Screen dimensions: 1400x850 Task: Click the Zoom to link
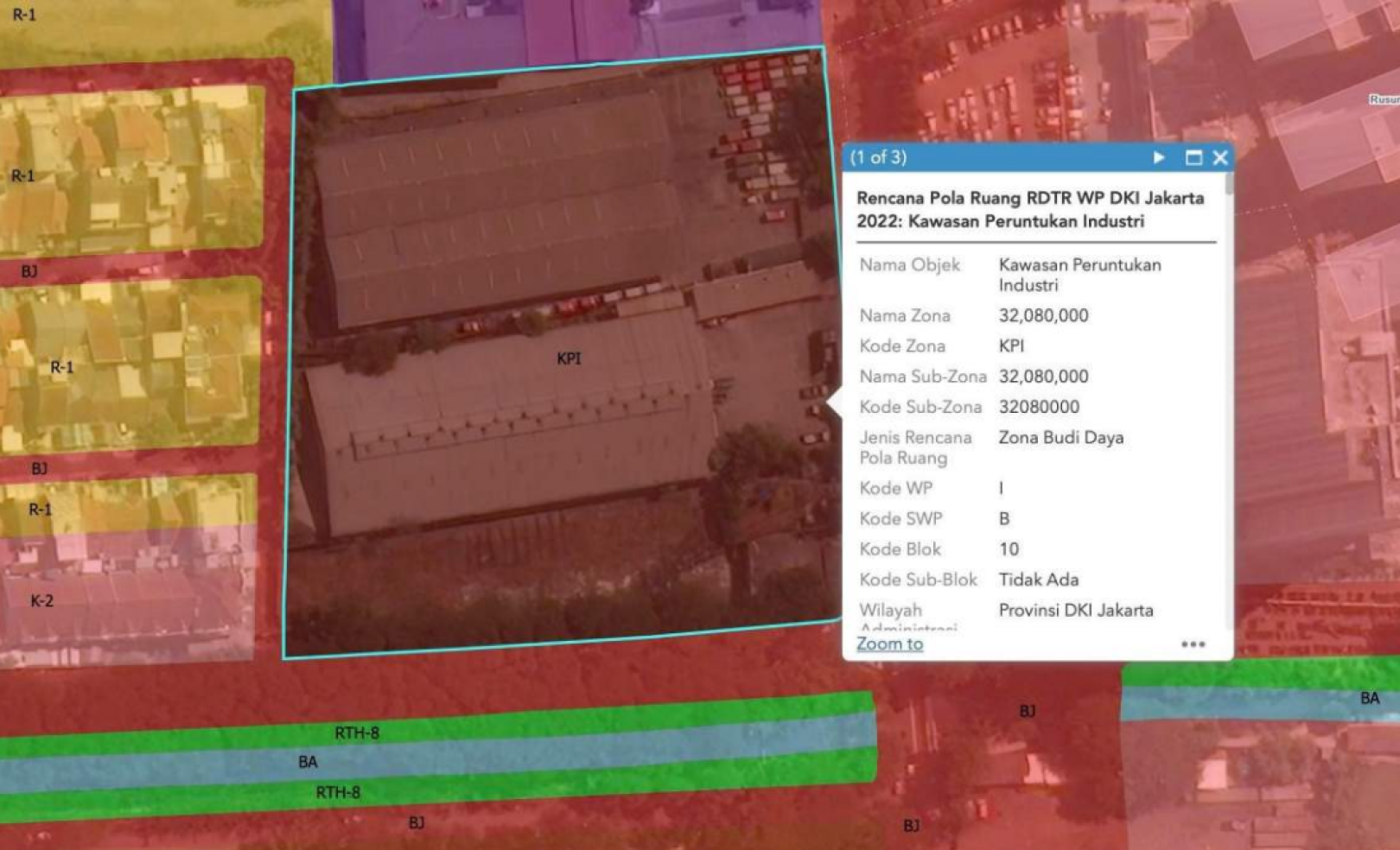click(889, 644)
